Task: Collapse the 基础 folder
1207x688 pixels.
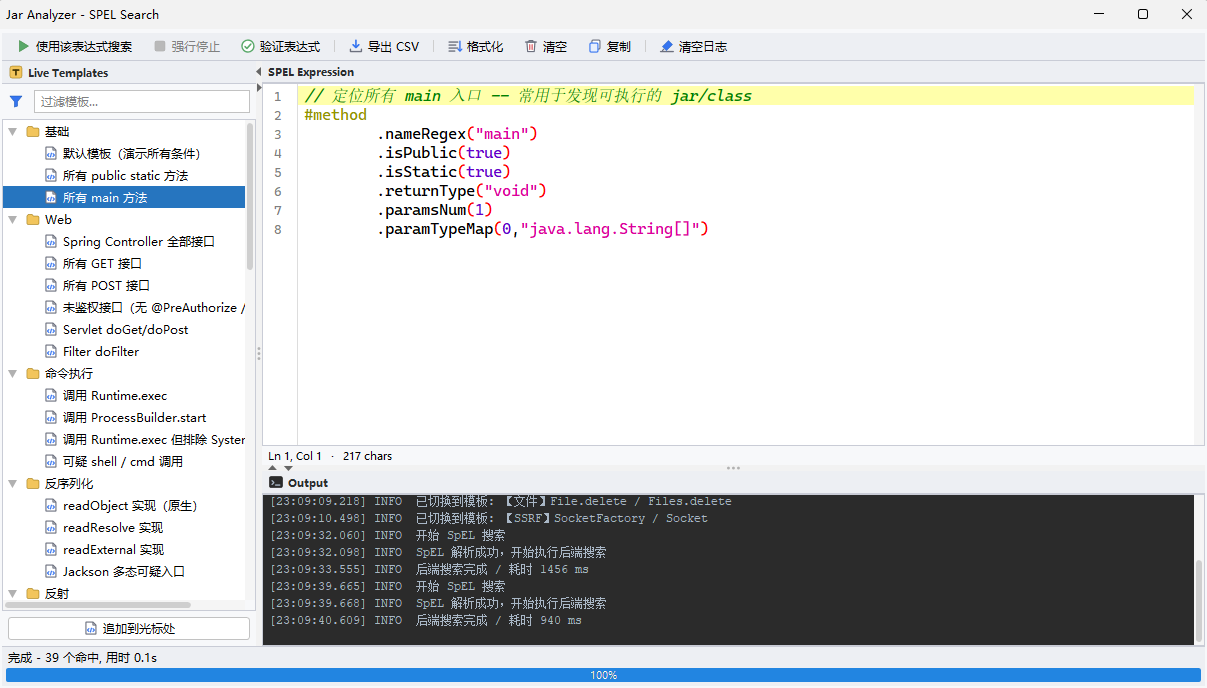Action: click(x=13, y=131)
